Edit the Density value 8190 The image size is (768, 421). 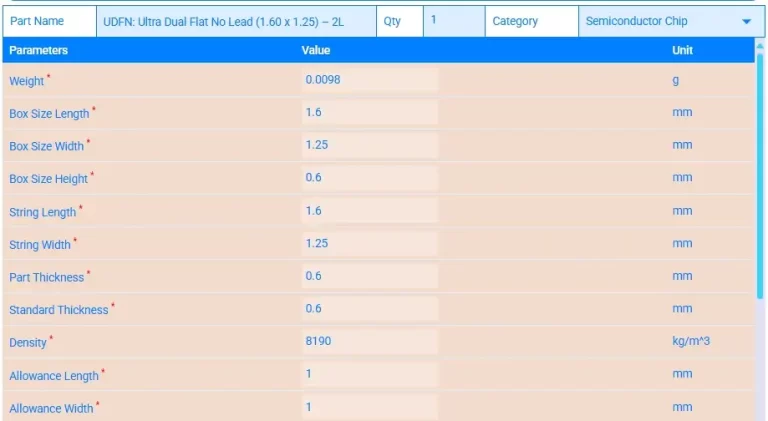[x=369, y=342]
